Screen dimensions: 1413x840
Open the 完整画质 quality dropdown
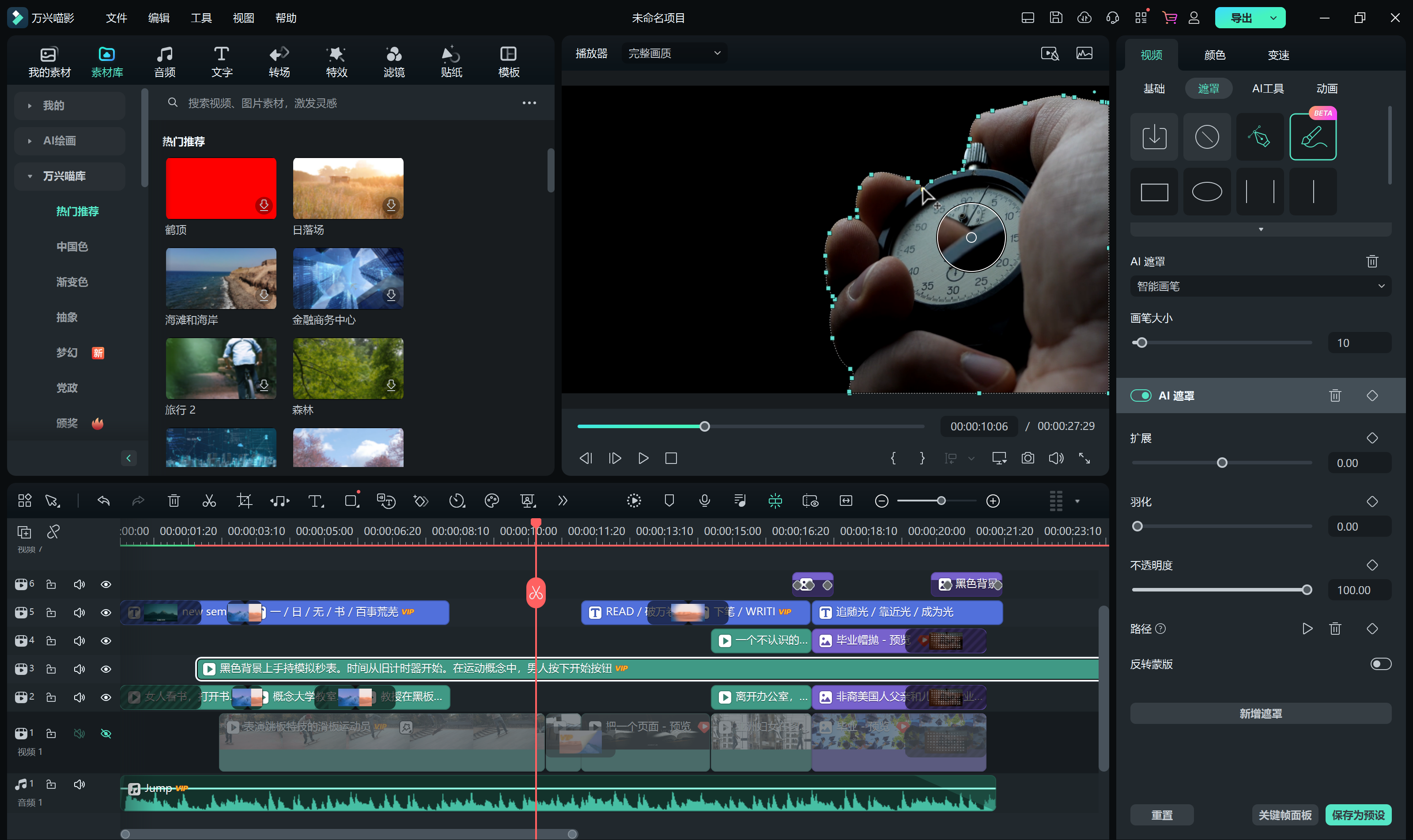click(674, 53)
